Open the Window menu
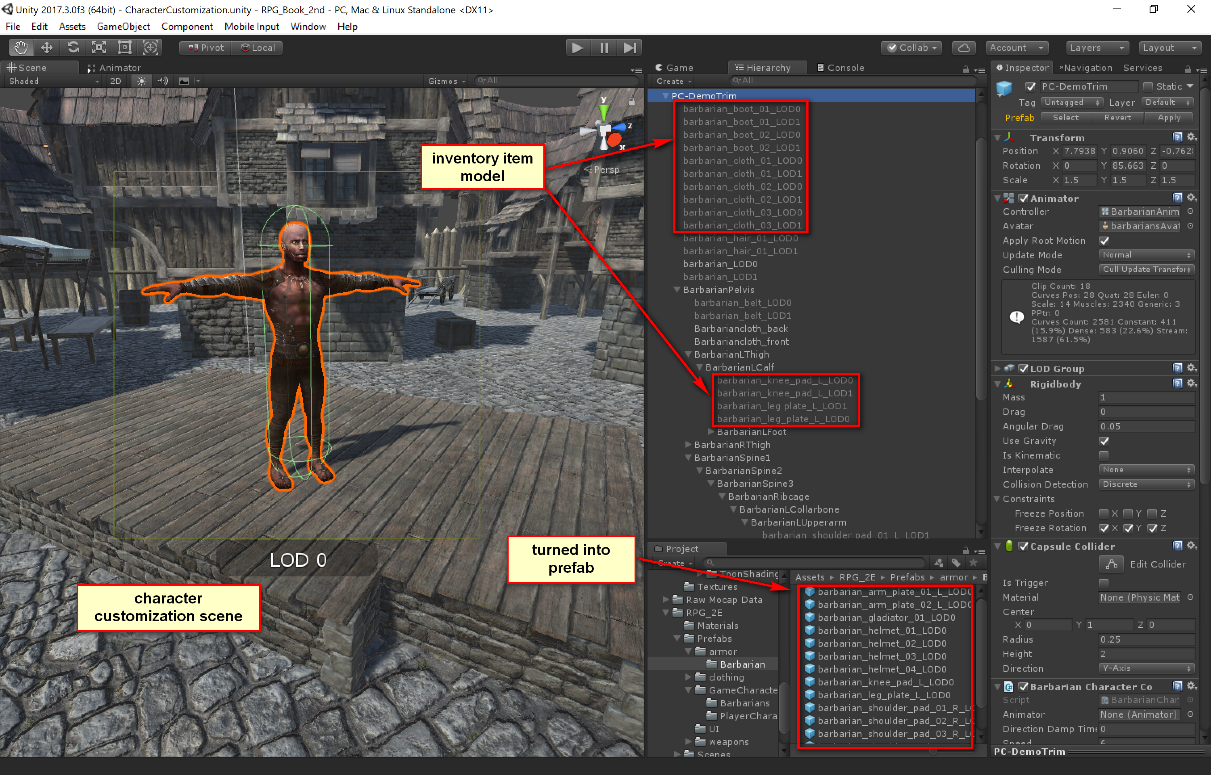 pyautogui.click(x=308, y=27)
